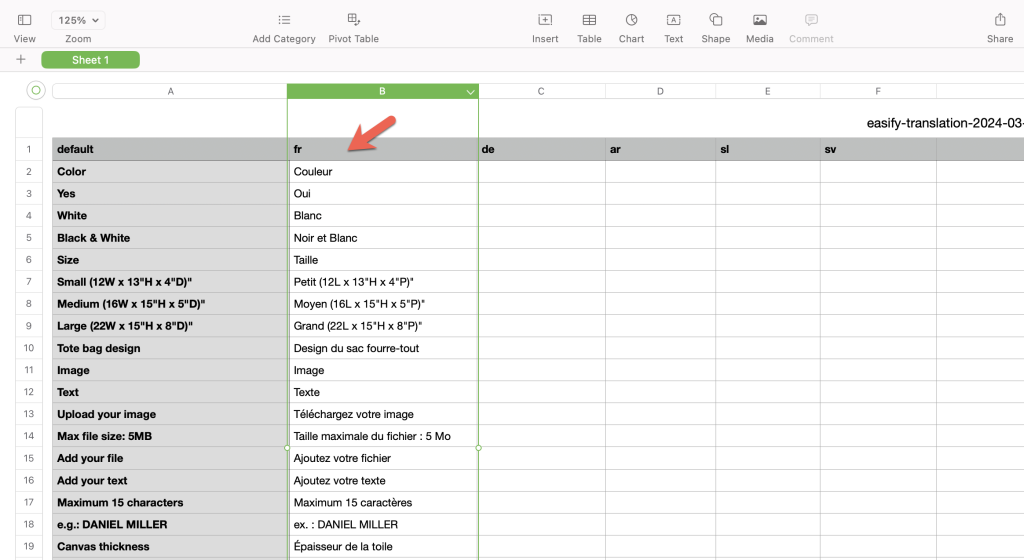Image resolution: width=1024 pixels, height=560 pixels.
Task: Create a Pivot Table
Action: 353,20
